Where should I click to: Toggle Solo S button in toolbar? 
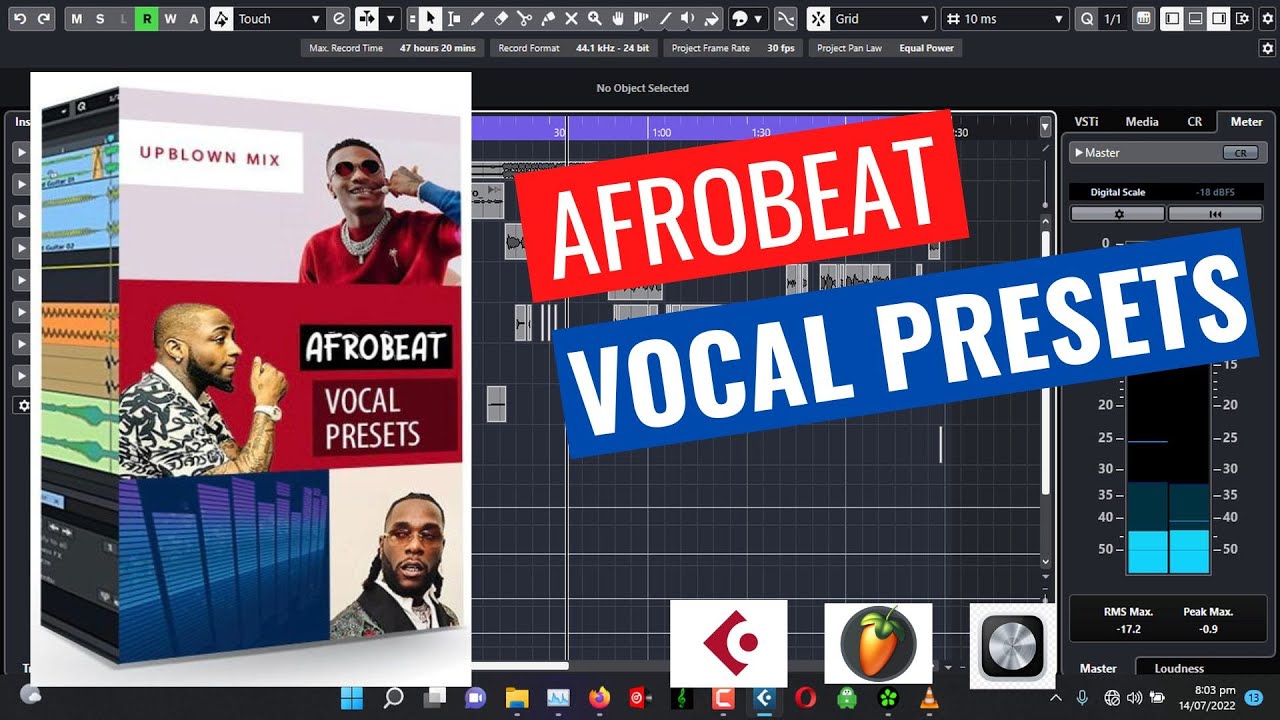click(x=100, y=19)
